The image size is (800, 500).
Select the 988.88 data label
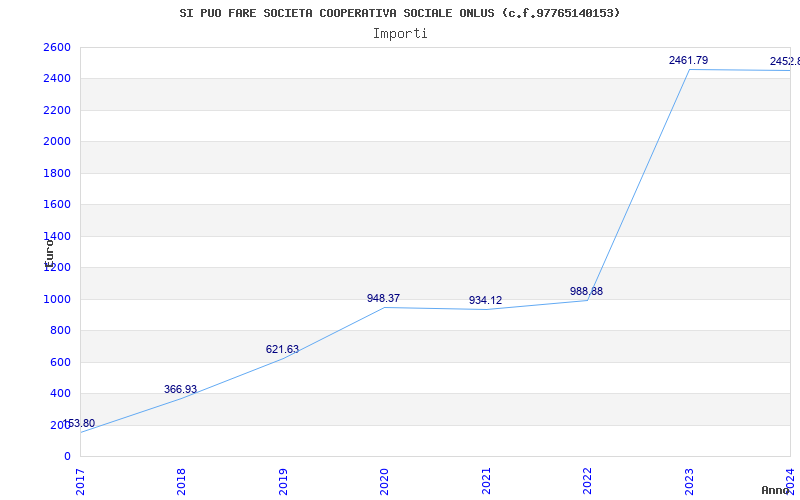coord(586,291)
